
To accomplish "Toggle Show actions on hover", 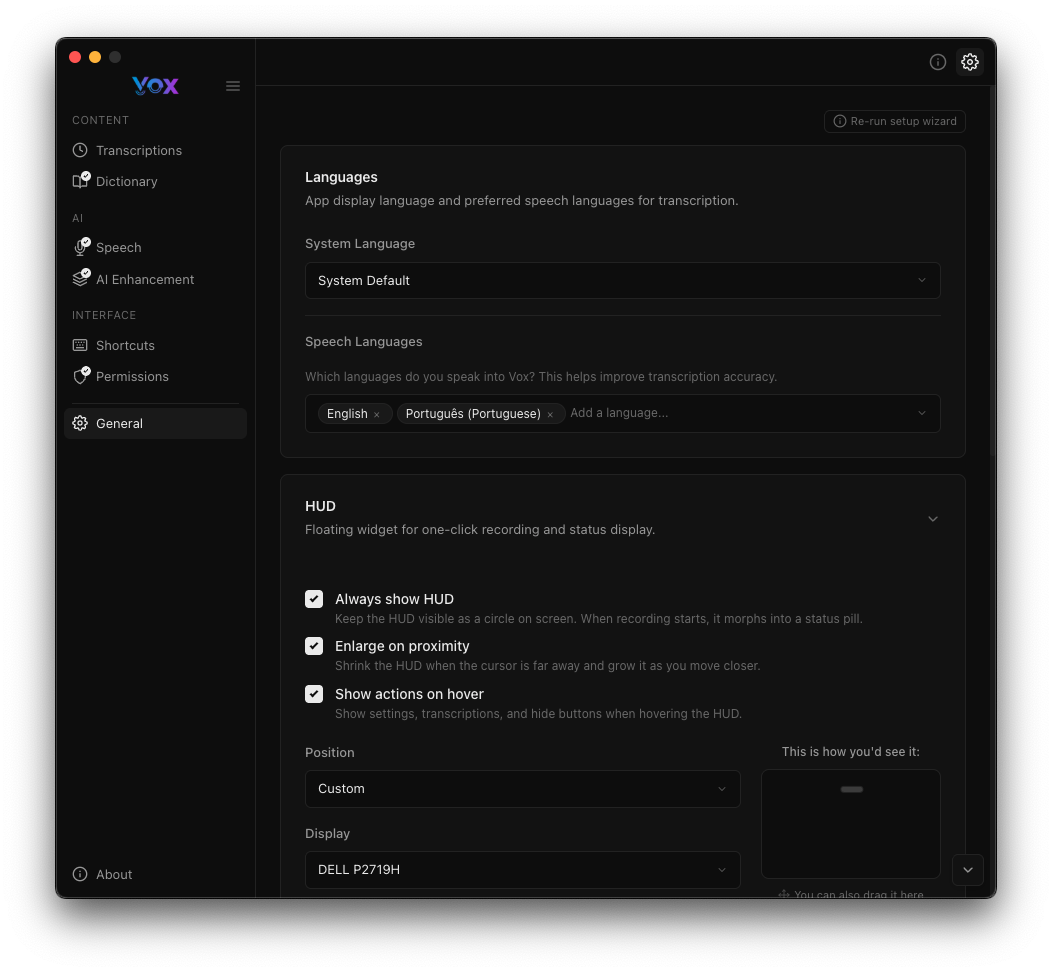I will click(314, 694).
